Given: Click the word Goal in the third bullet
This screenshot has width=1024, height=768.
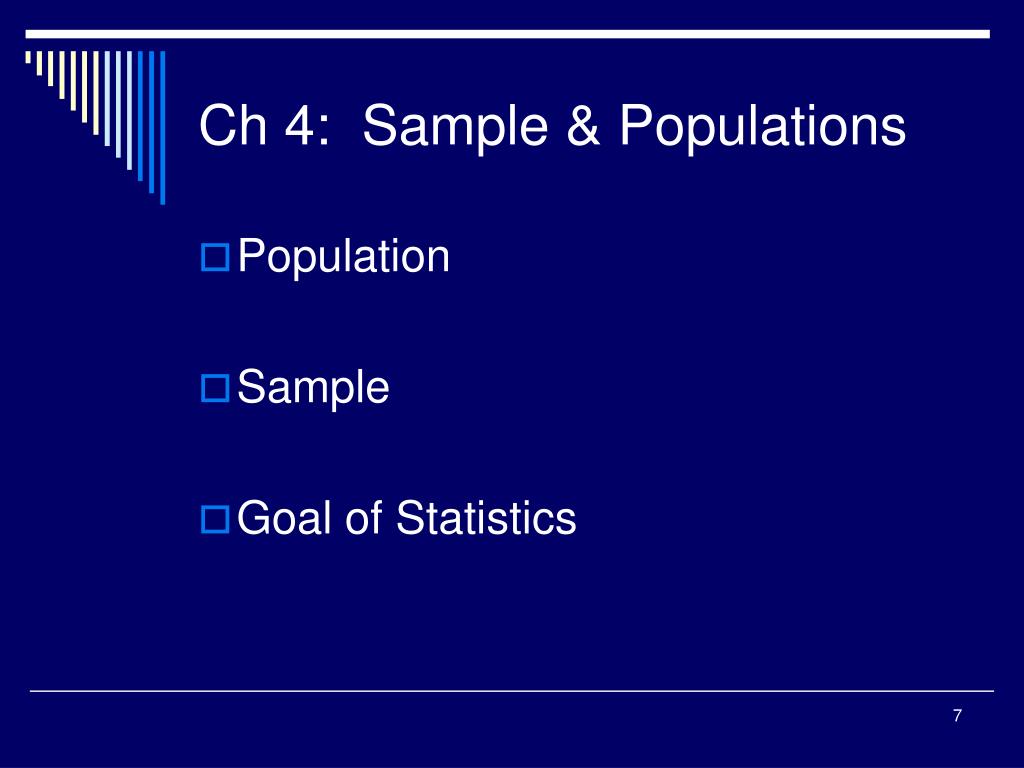Looking at the screenshot, I should pyautogui.click(x=285, y=518).
